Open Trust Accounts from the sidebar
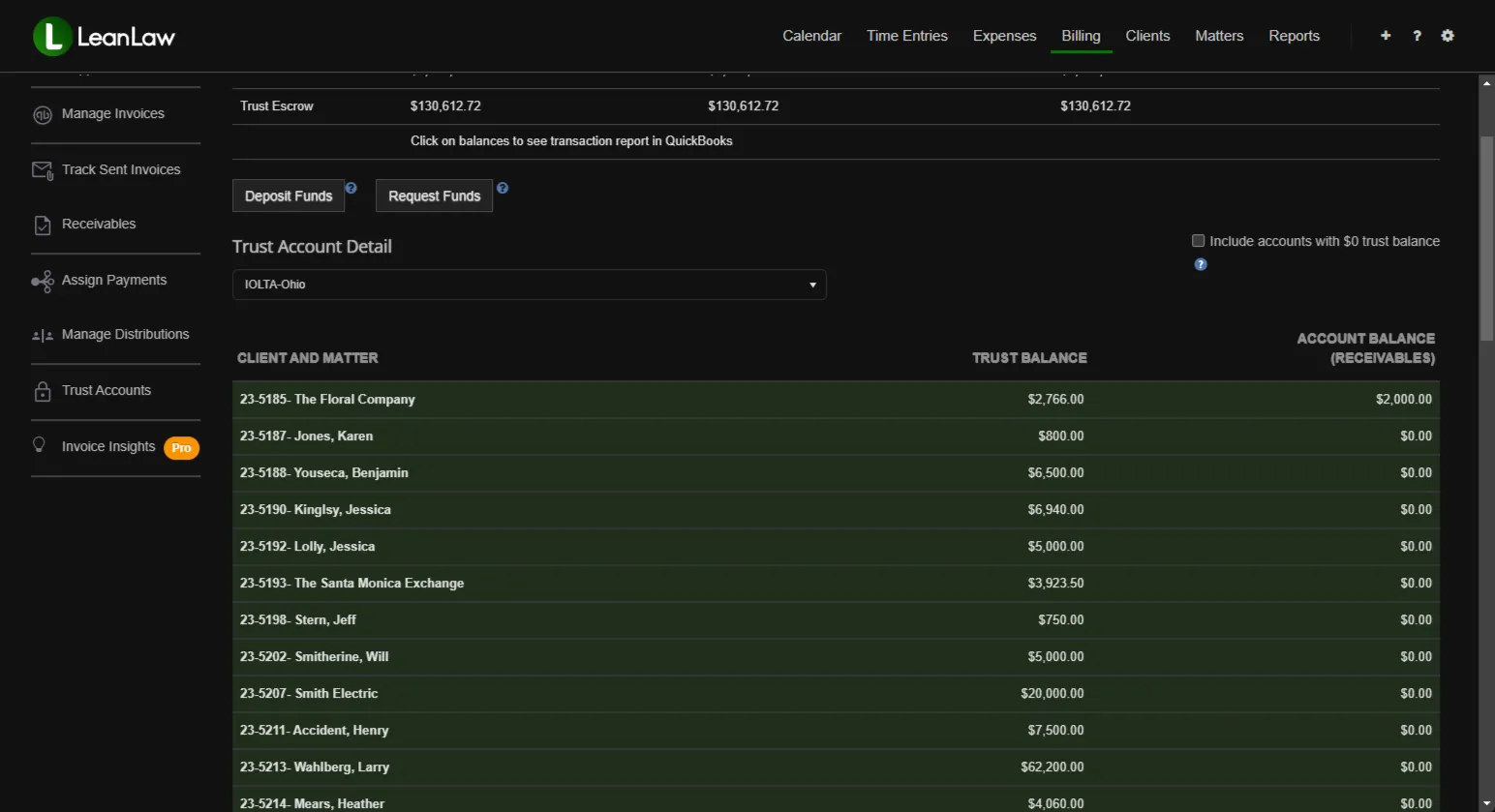1495x812 pixels. click(x=107, y=391)
